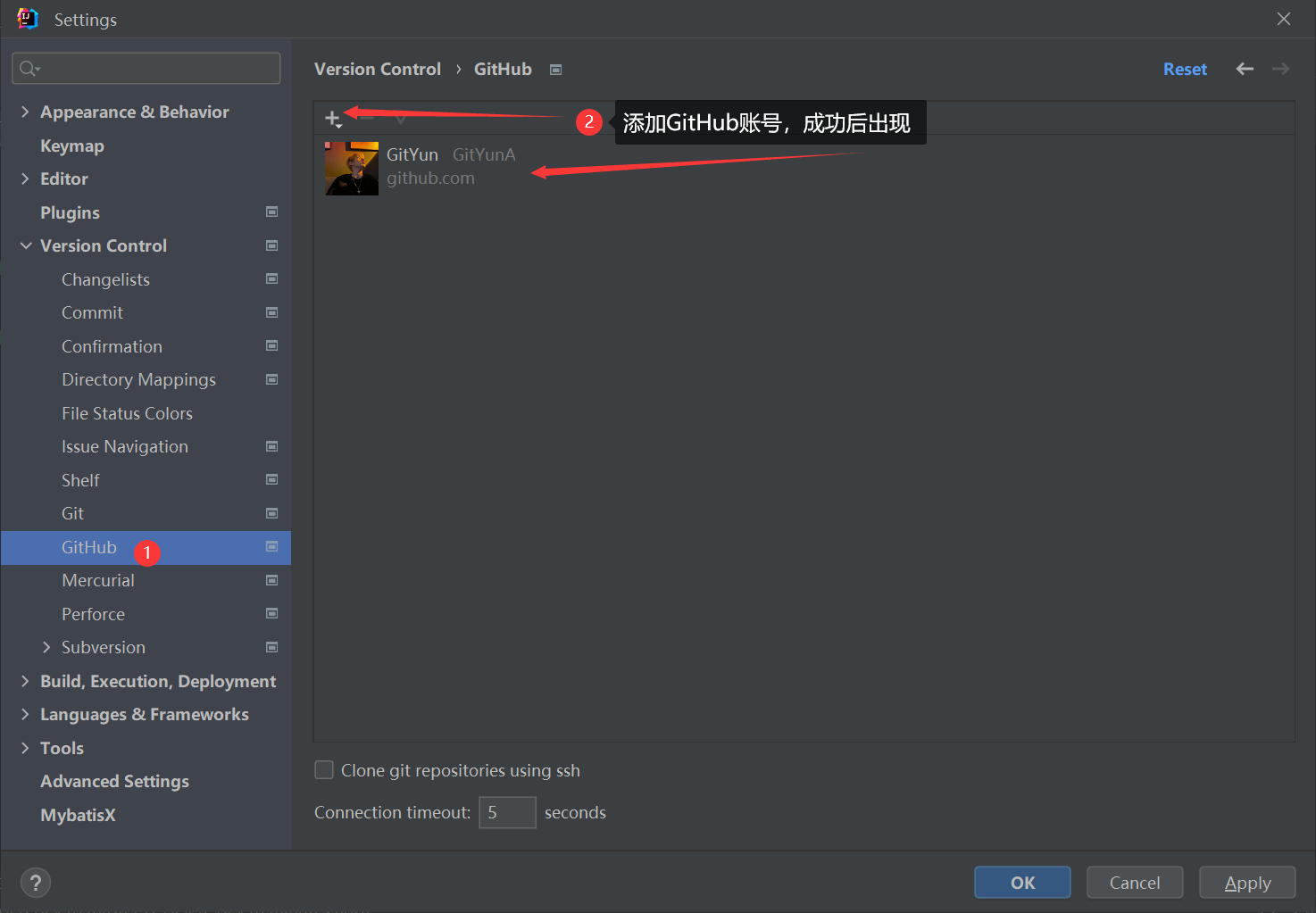
Task: Click the IntelliJ logo in the title bar
Action: tap(28, 19)
